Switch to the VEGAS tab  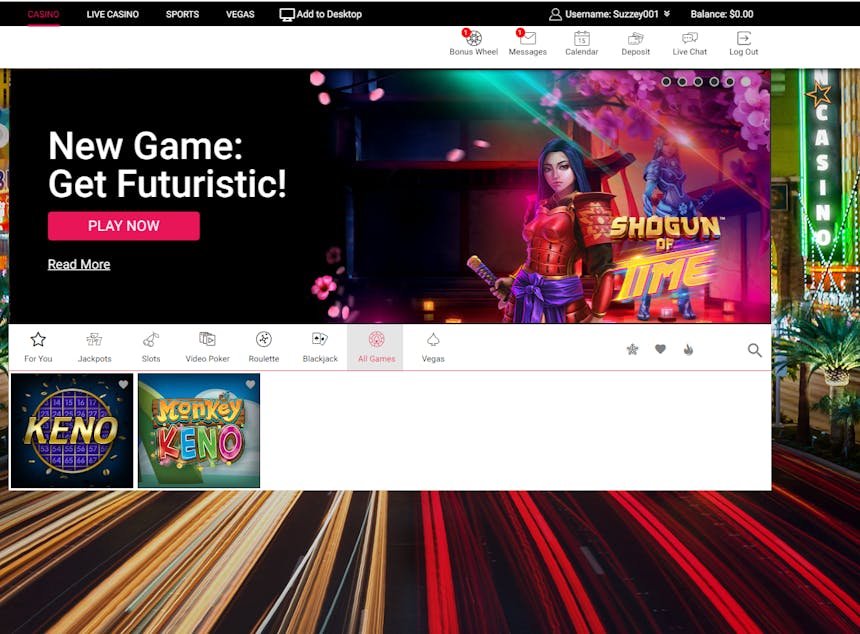tap(240, 14)
